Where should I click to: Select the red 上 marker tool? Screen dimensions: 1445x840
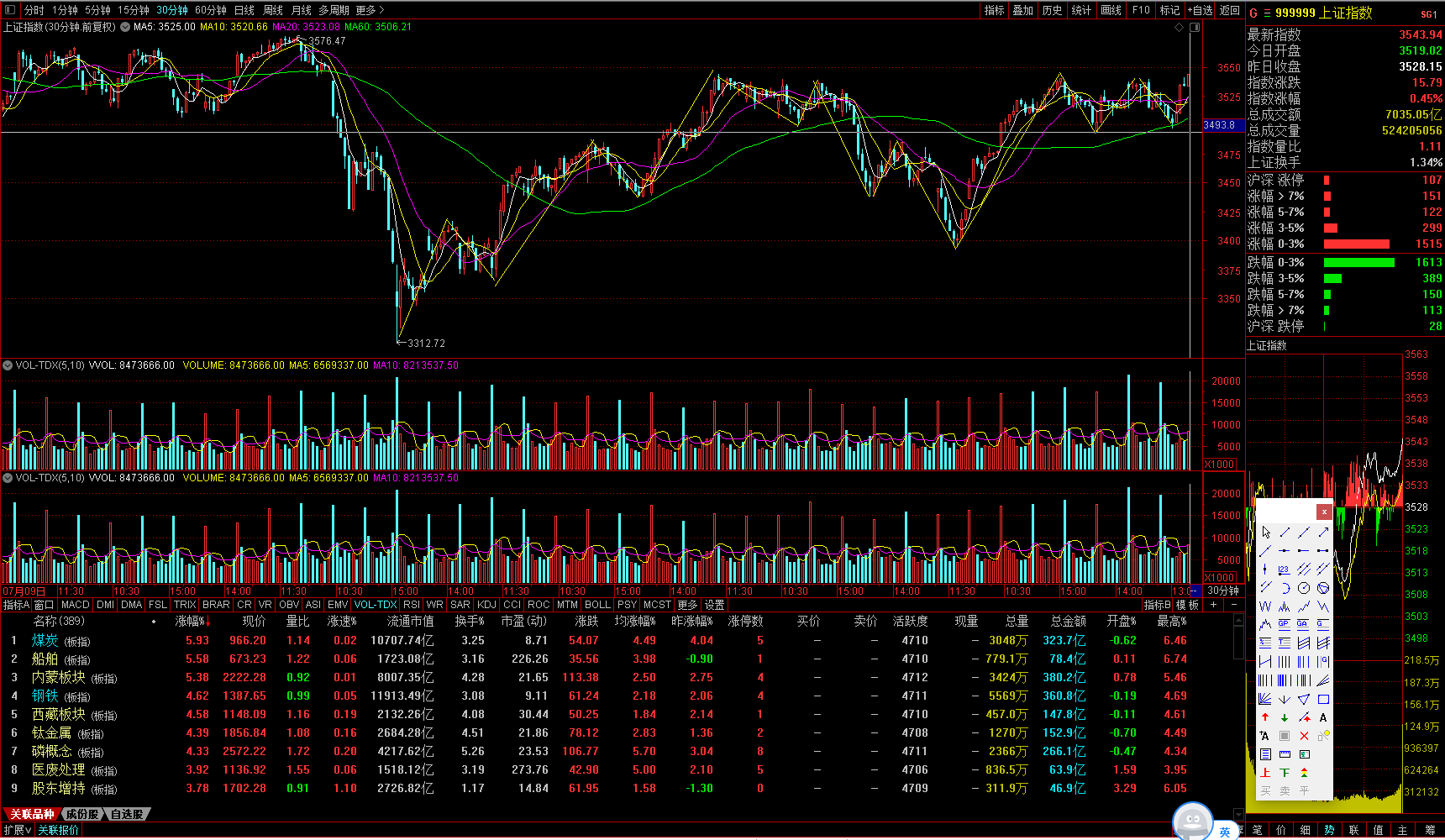click(1265, 772)
